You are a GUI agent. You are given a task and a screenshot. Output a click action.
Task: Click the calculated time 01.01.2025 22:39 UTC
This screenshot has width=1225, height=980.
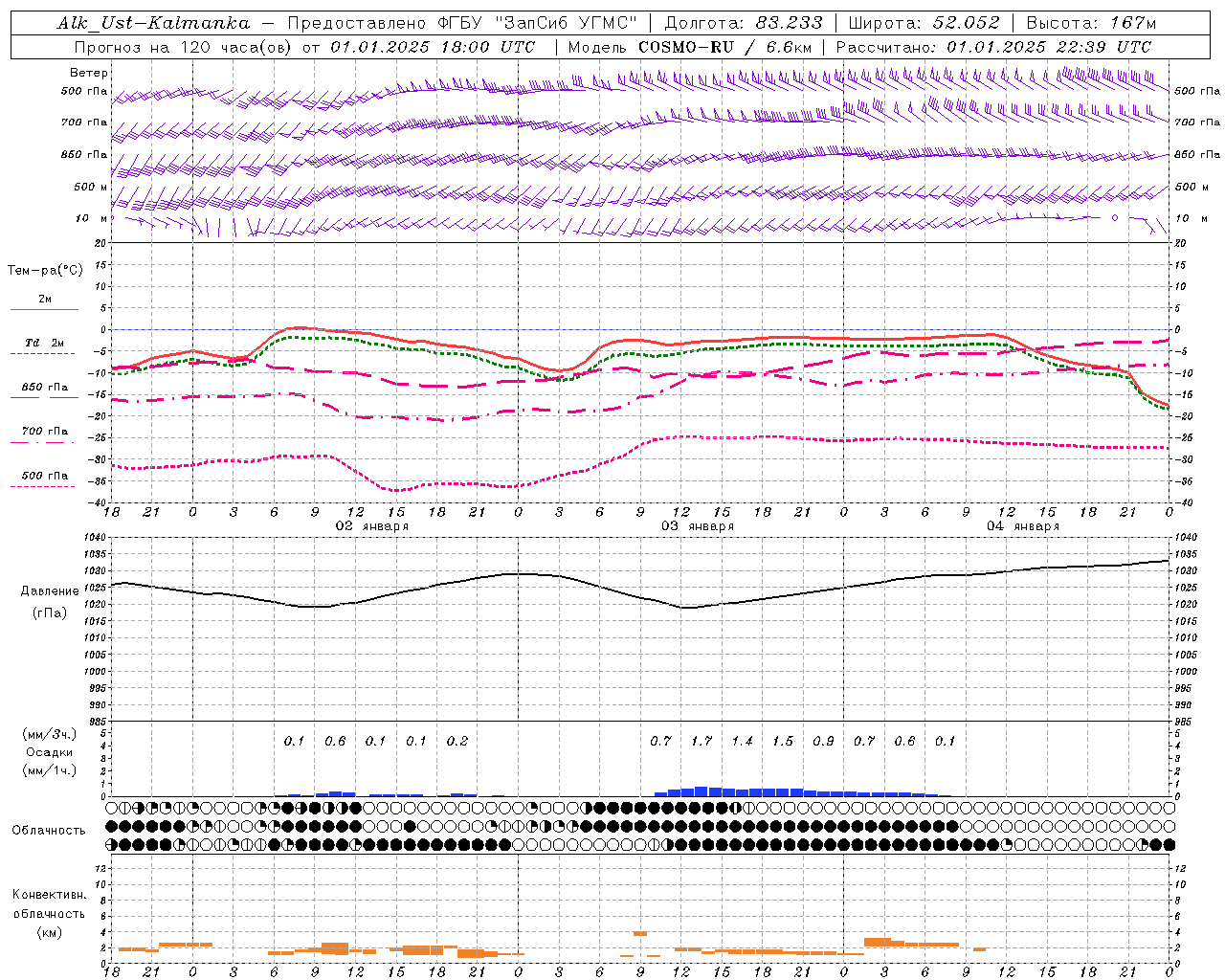pyautogui.click(x=1049, y=47)
